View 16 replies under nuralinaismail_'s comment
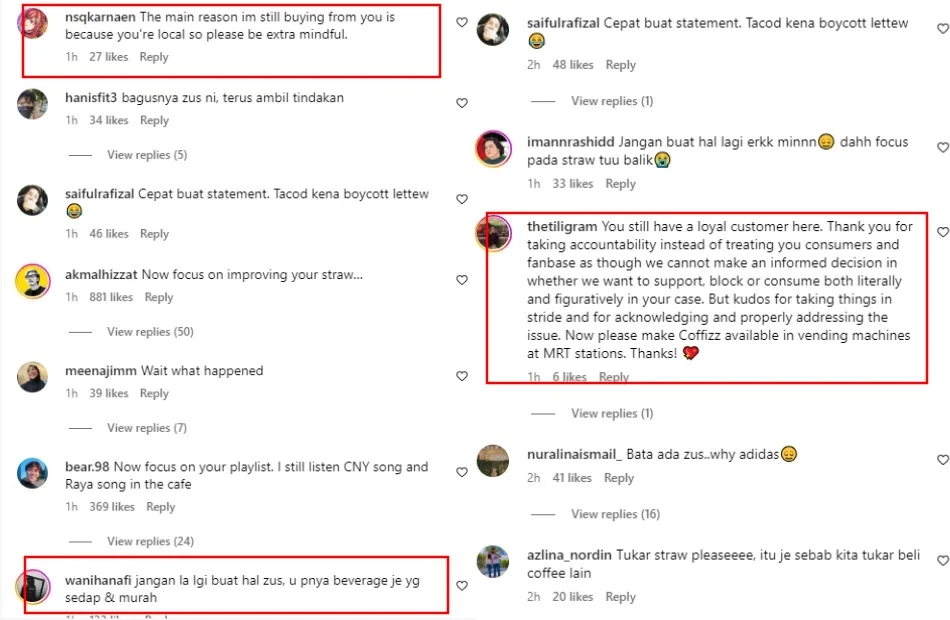This screenshot has width=950, height=620. 615,514
